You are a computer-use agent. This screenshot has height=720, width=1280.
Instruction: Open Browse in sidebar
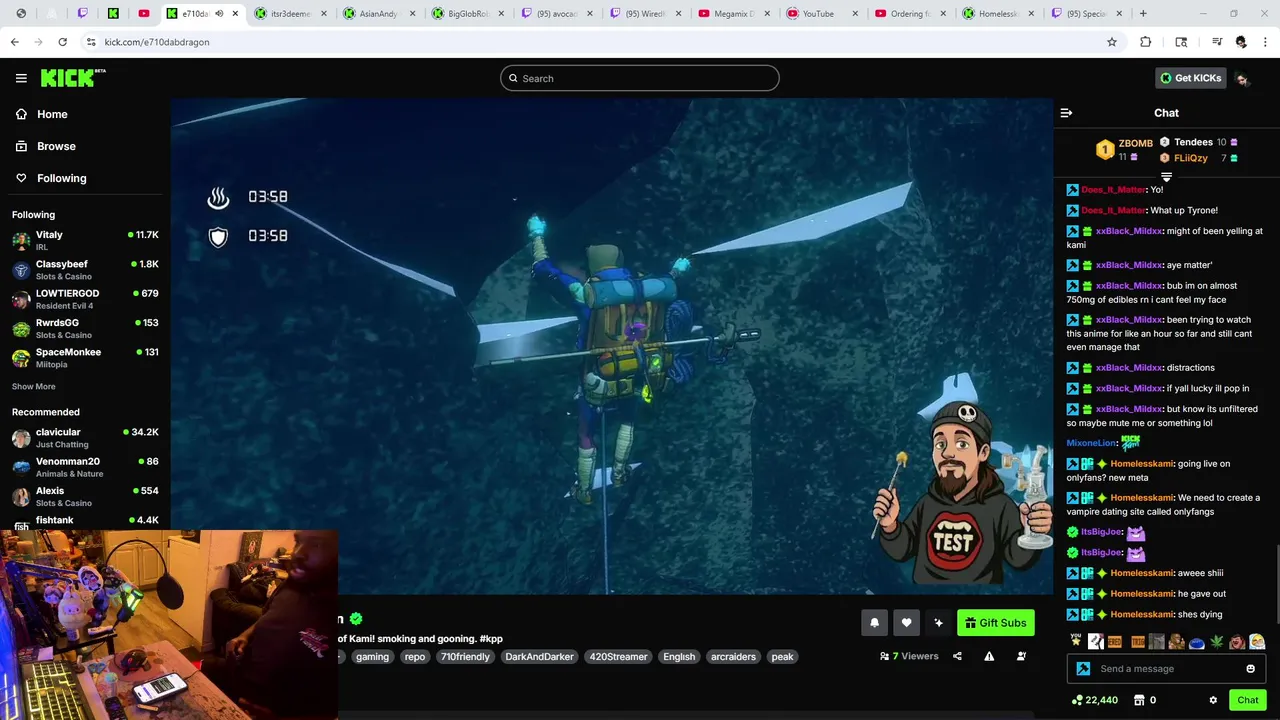[x=46, y=146]
